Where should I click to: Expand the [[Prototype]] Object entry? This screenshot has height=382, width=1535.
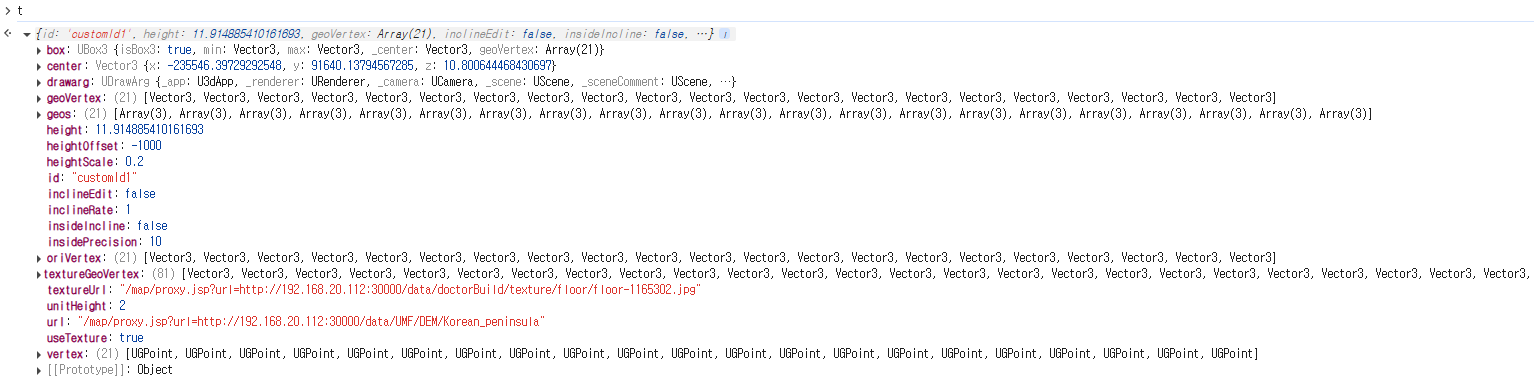(x=39, y=370)
